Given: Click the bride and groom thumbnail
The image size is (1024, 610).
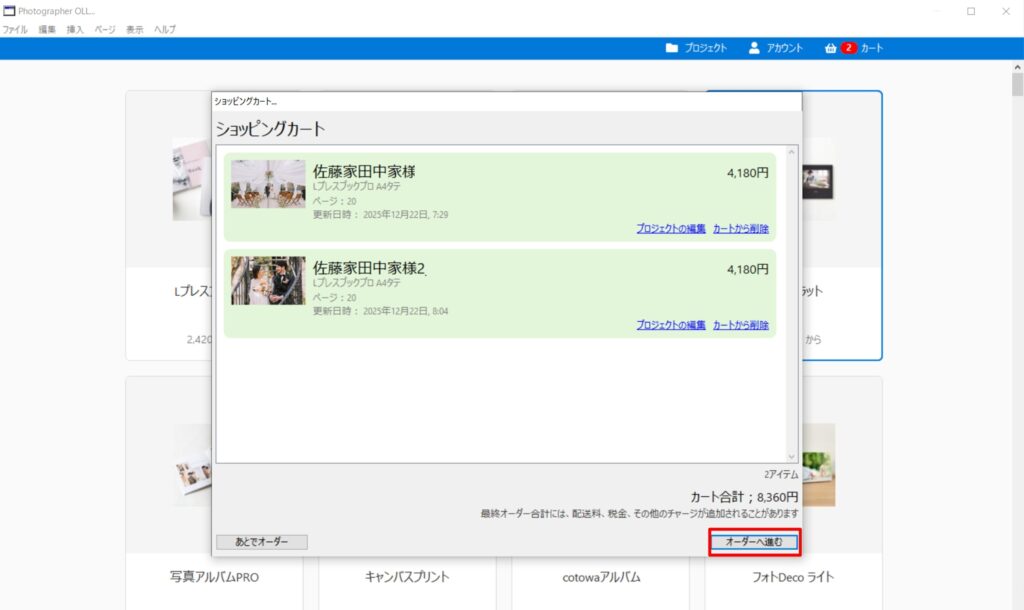Looking at the screenshot, I should [268, 280].
